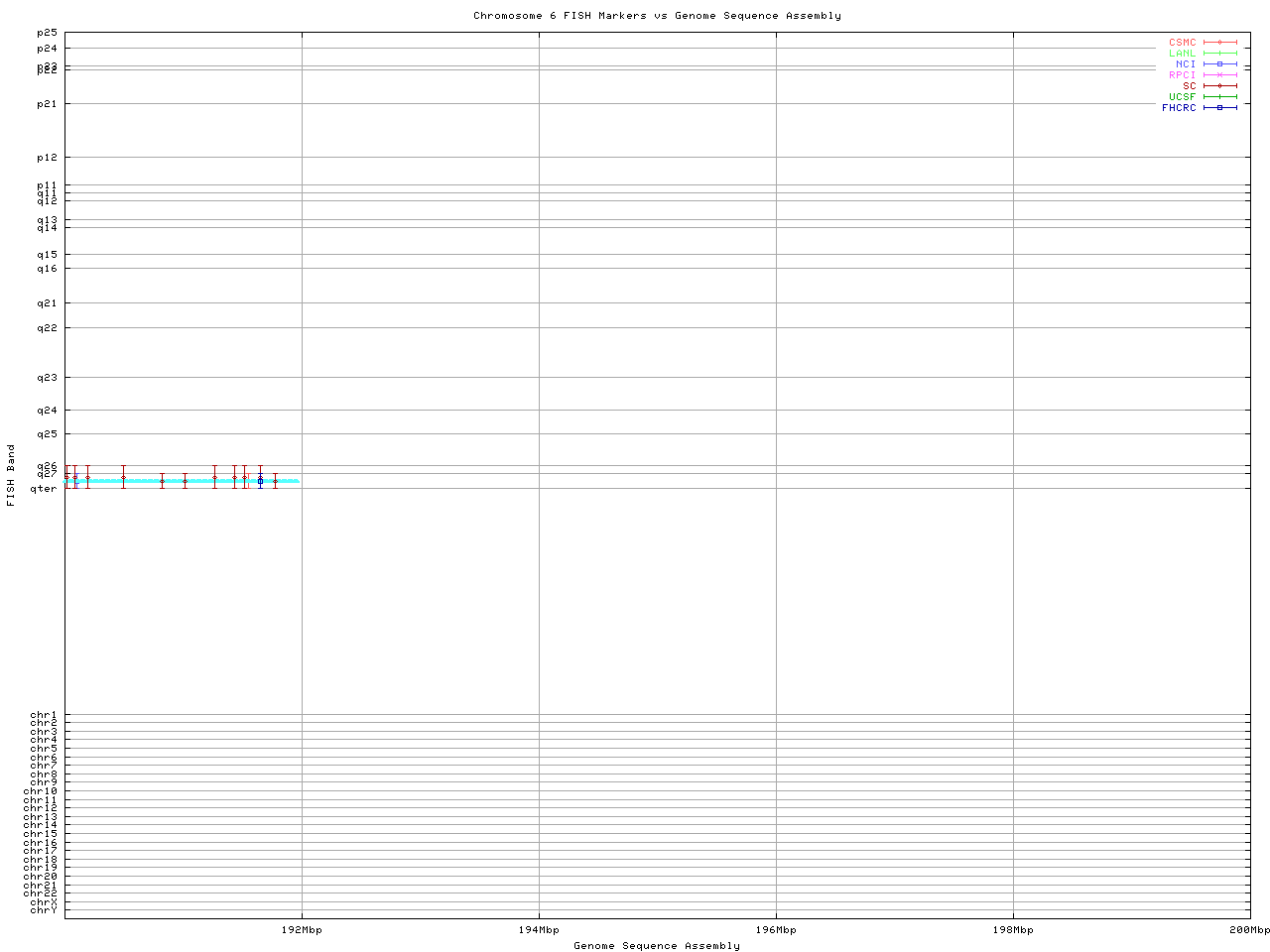The image size is (1270, 952).
Task: Click the 194Mbp x-axis tick label
Action: coord(539,930)
